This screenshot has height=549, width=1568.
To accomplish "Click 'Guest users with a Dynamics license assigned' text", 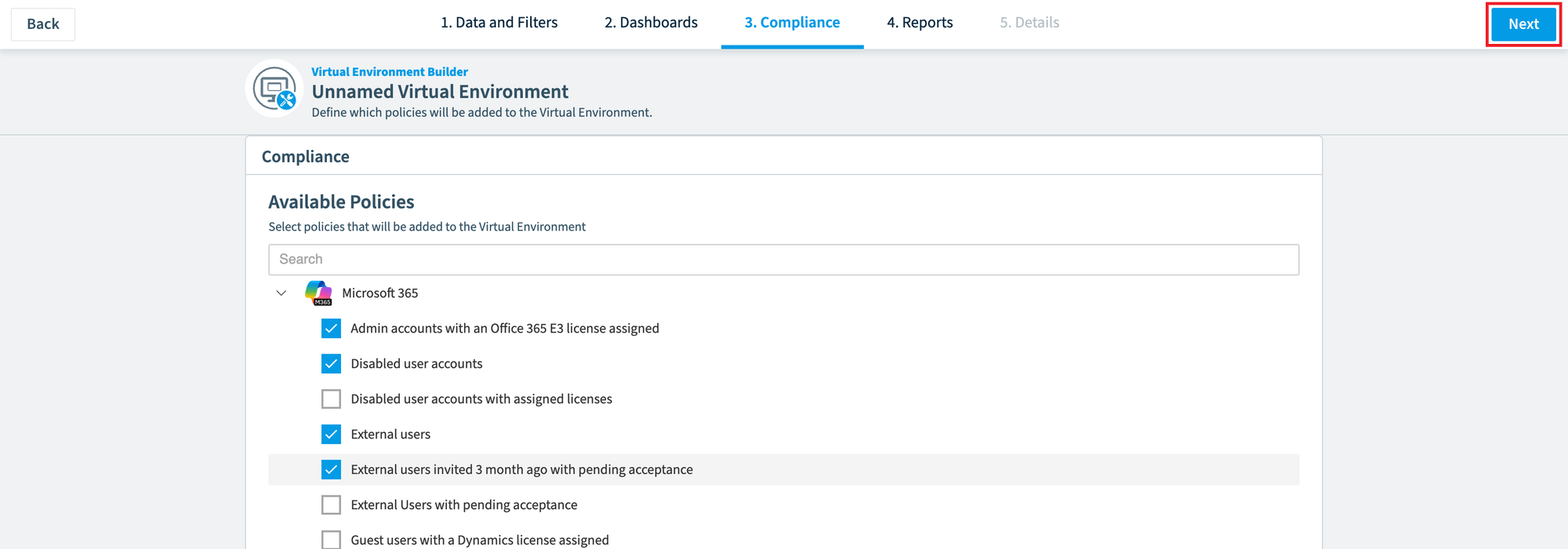I will [x=480, y=540].
